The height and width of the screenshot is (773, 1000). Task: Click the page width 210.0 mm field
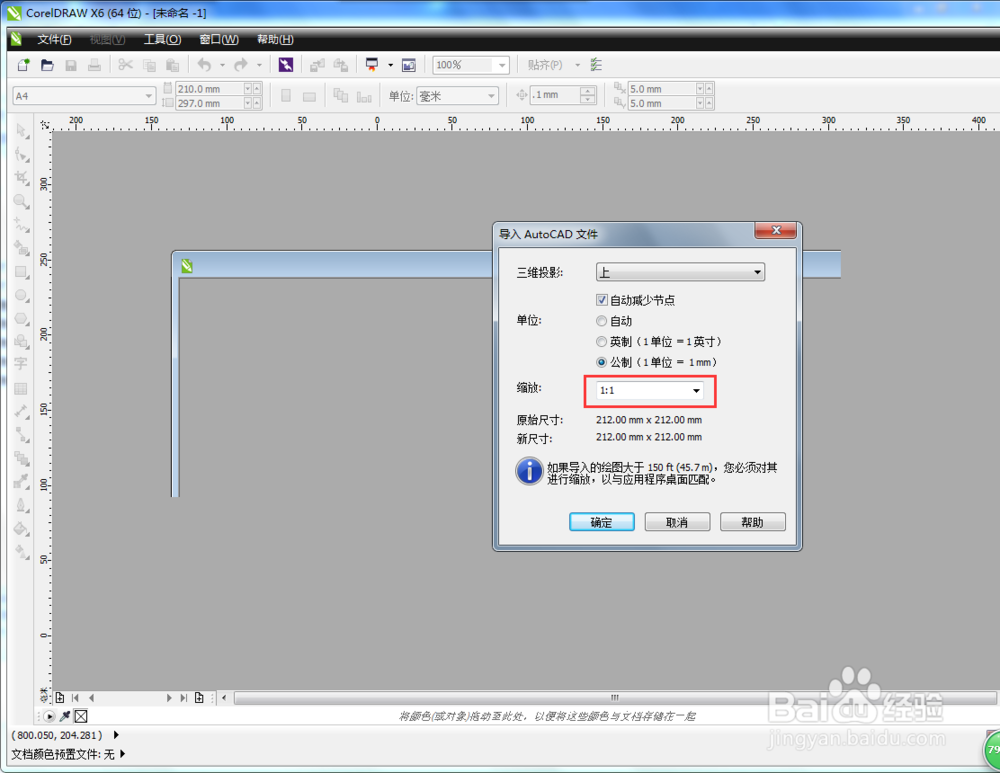tap(210, 89)
